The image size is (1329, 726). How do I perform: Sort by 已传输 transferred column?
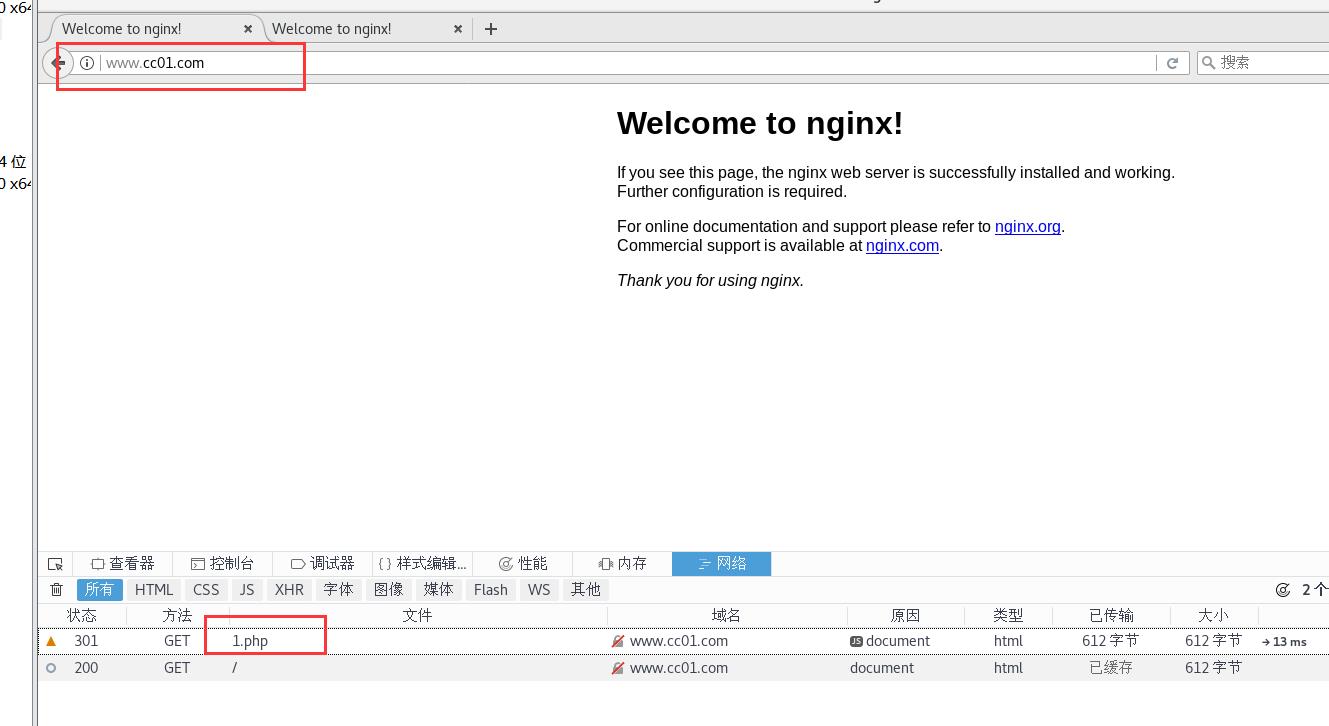point(1111,616)
